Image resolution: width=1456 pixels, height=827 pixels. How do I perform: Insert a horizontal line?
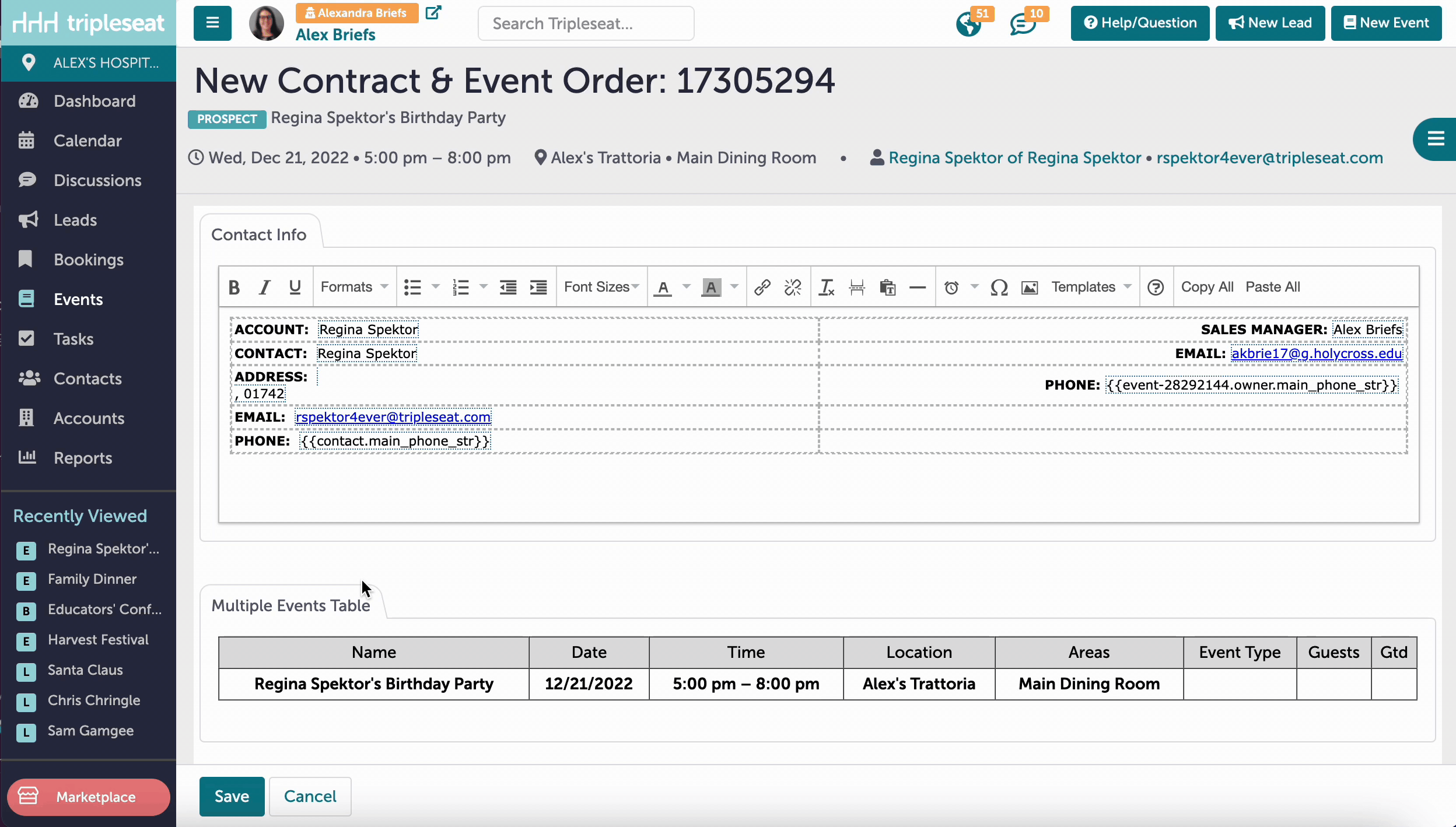(918, 287)
